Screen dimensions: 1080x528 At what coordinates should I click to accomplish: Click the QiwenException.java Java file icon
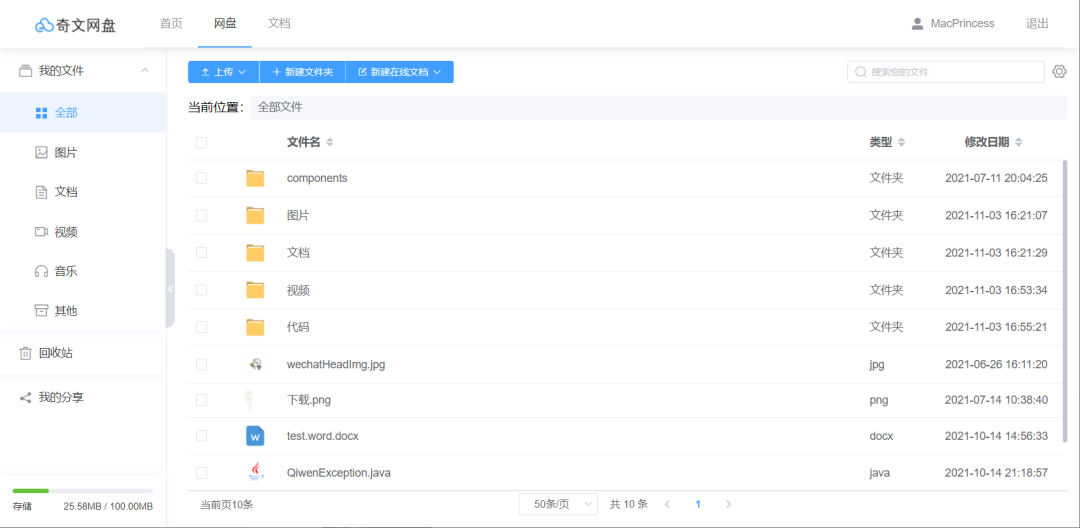255,472
